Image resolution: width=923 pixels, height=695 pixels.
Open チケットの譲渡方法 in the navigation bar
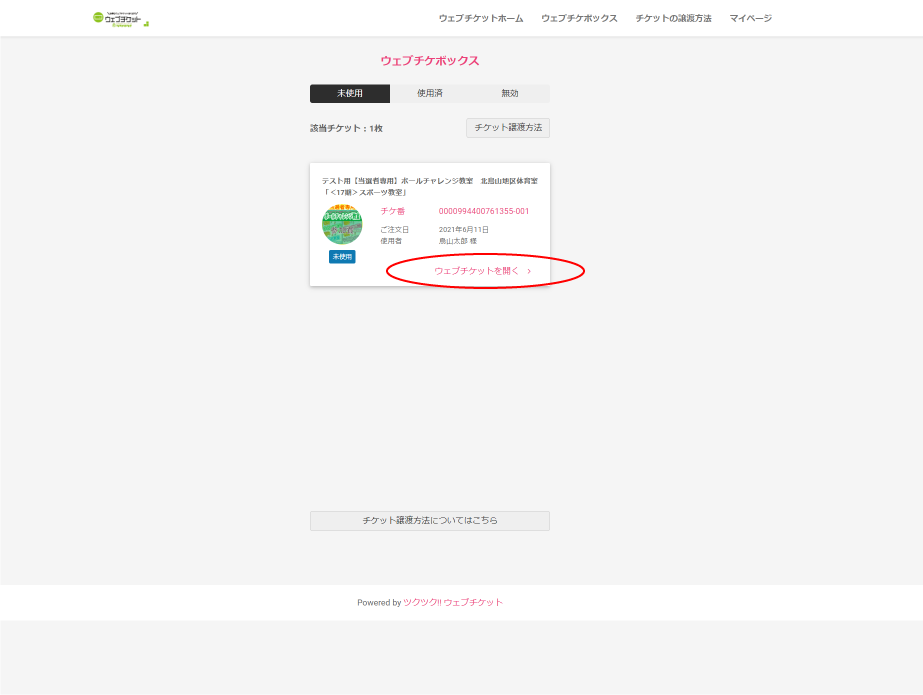[x=673, y=18]
